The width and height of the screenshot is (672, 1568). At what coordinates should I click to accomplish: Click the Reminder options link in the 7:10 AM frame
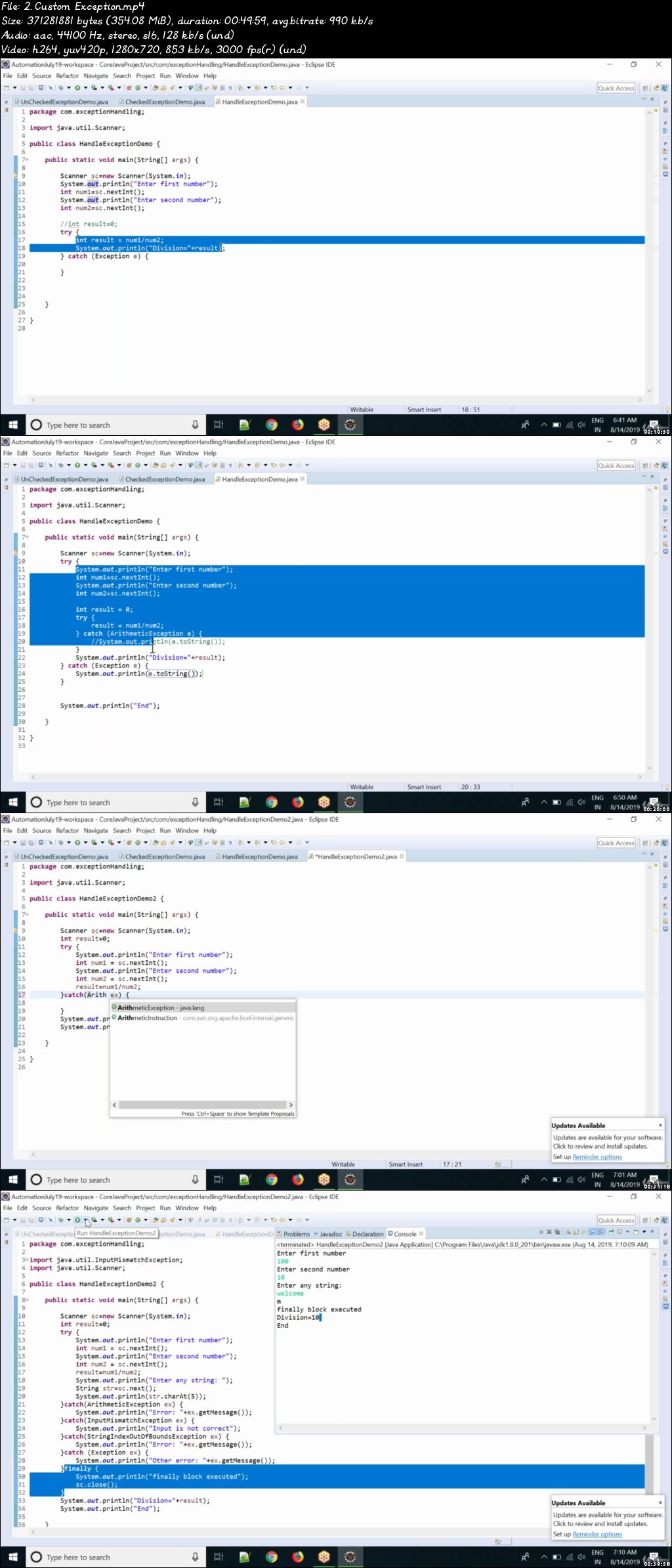point(597,1534)
